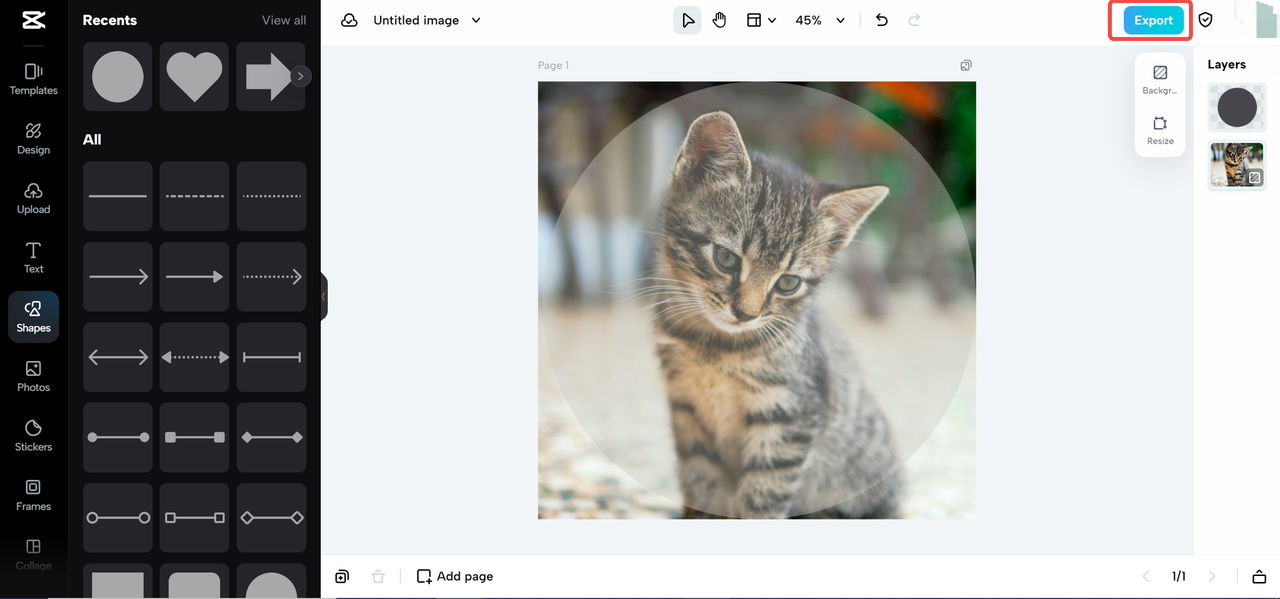Open the Frames sidebar tab
The width and height of the screenshot is (1280, 599).
[x=33, y=495]
